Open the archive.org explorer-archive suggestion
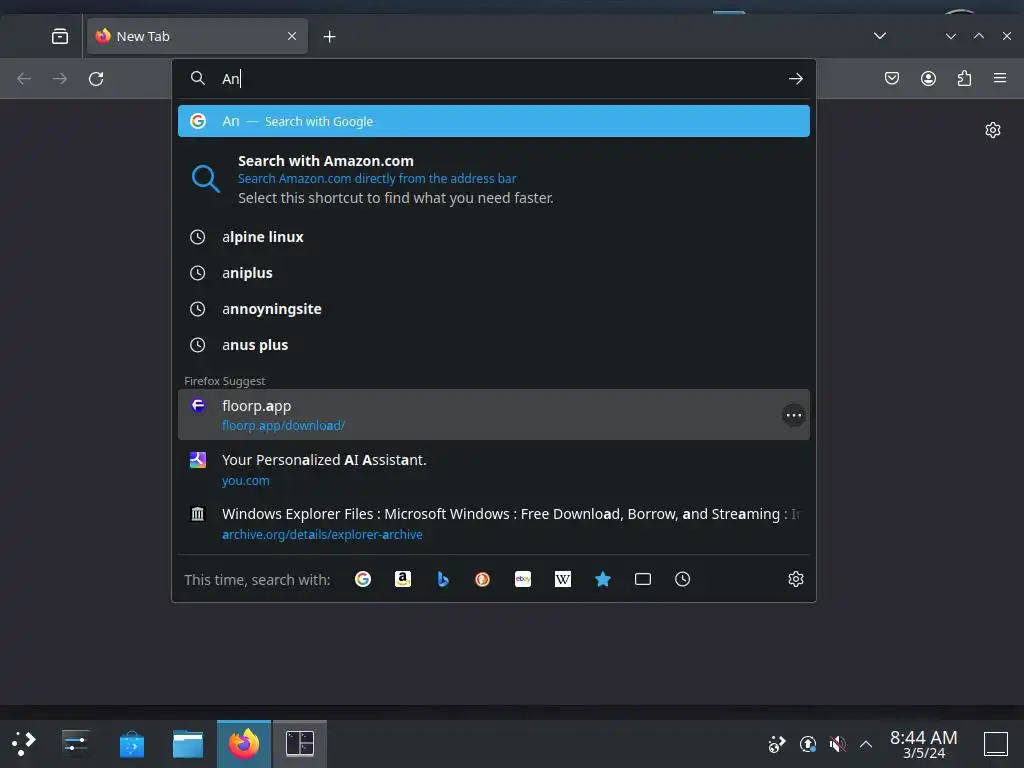The image size is (1024, 768). pyautogui.click(x=494, y=523)
